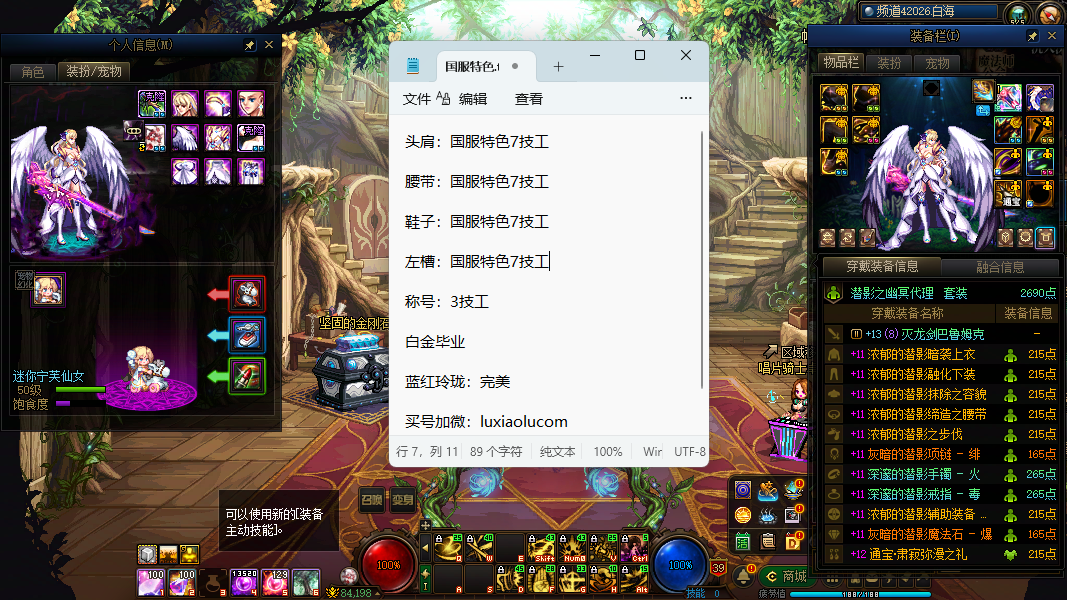Click the red HP orb
Screen dimensions: 1067x600
[388, 564]
